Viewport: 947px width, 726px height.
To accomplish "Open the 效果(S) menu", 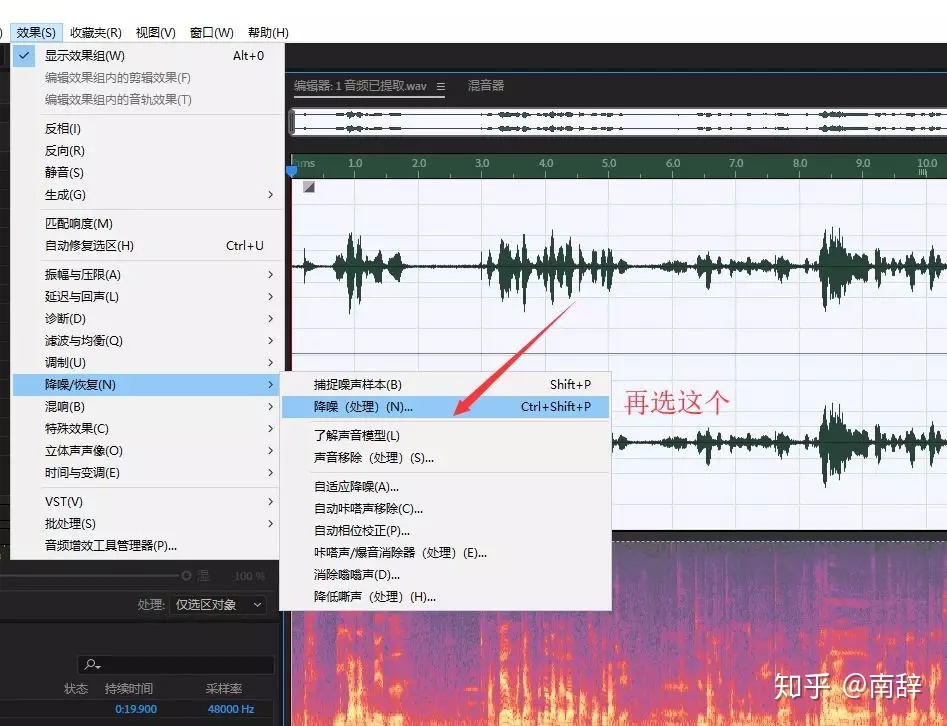I will (x=36, y=33).
